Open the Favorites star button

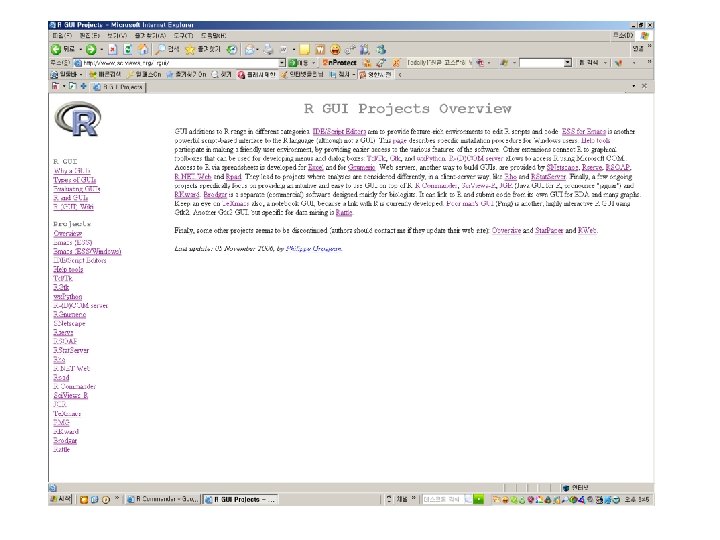pyautogui.click(x=202, y=49)
